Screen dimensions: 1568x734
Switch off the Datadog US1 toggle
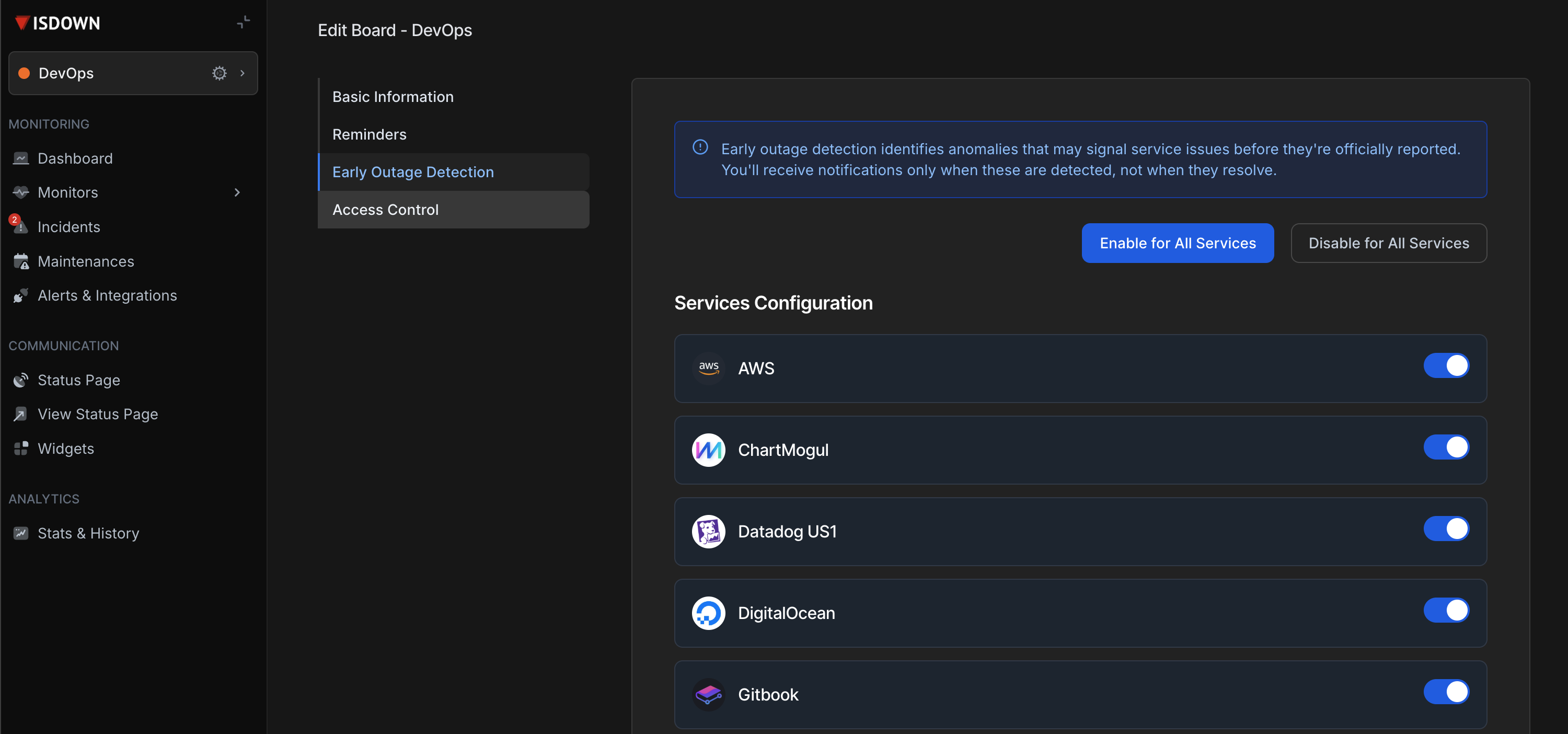pos(1446,529)
